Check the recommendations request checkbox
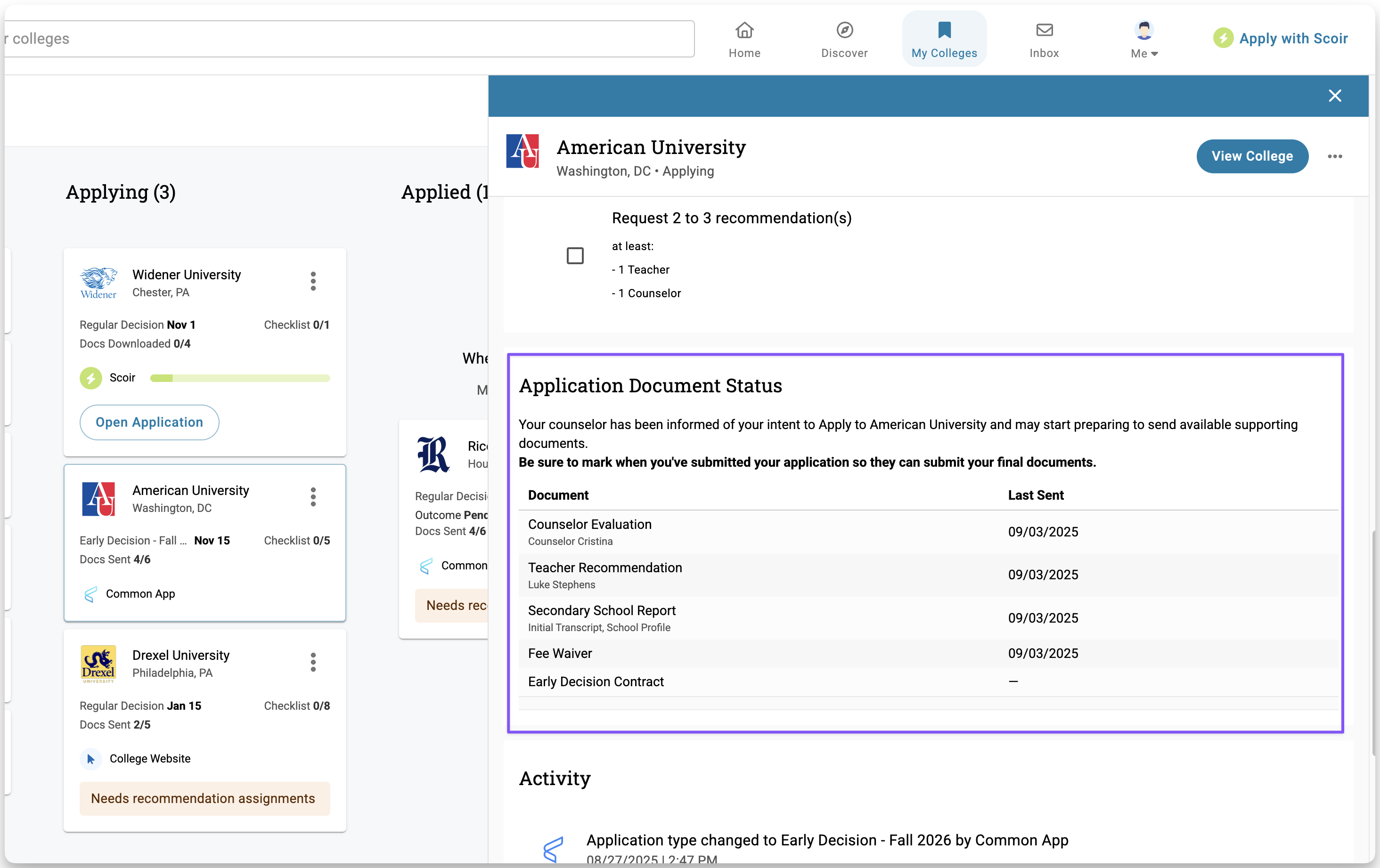The image size is (1380, 868). (575, 256)
